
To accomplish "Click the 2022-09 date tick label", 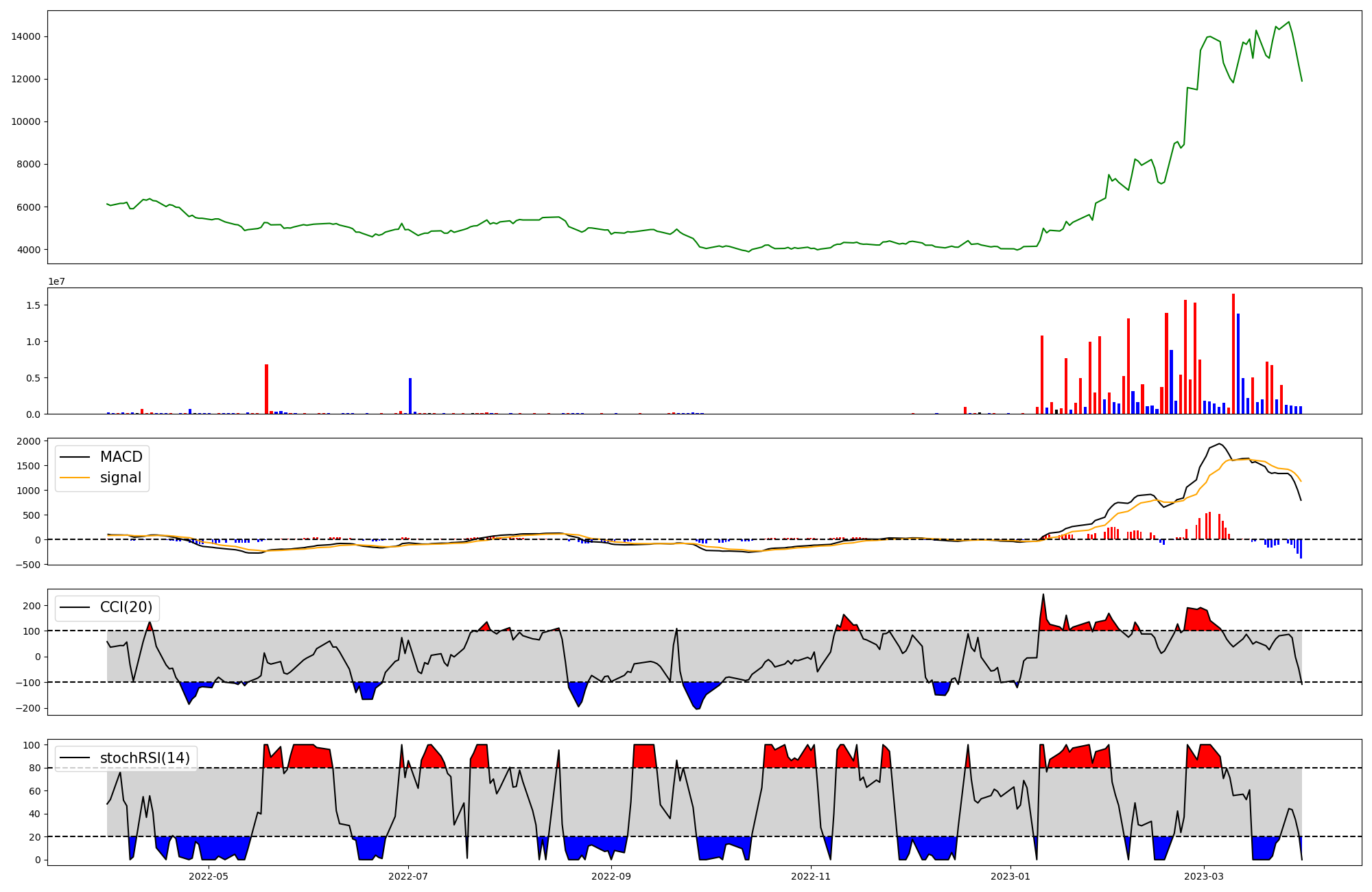I will pos(611,876).
